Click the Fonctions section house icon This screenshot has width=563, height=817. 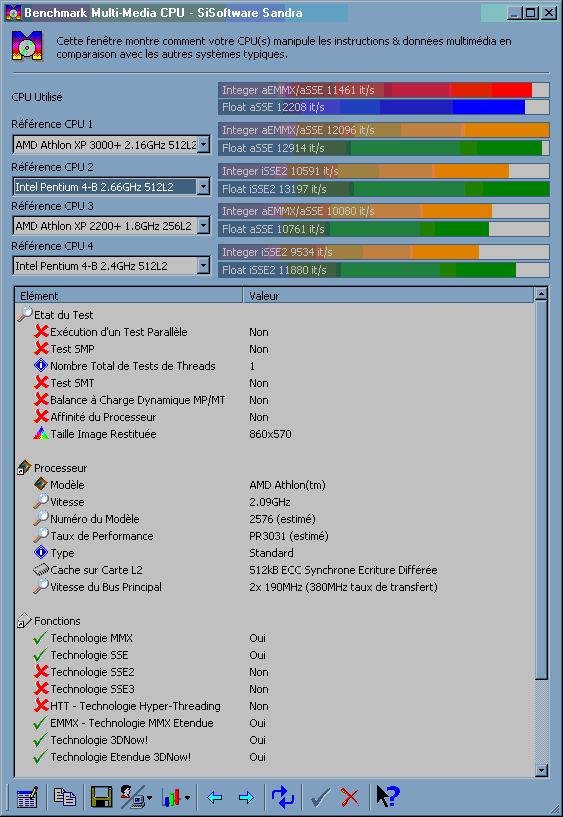point(24,621)
